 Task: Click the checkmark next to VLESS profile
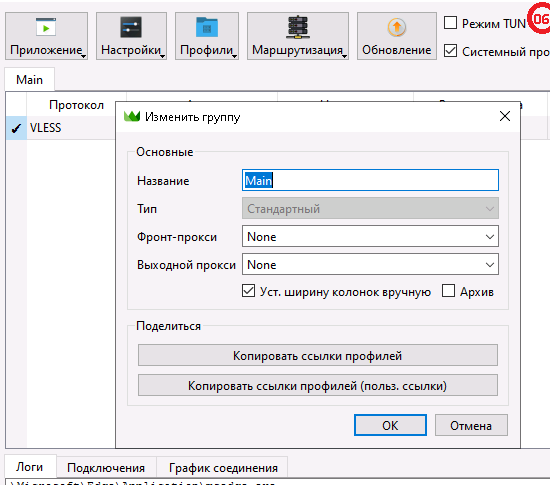[16, 128]
